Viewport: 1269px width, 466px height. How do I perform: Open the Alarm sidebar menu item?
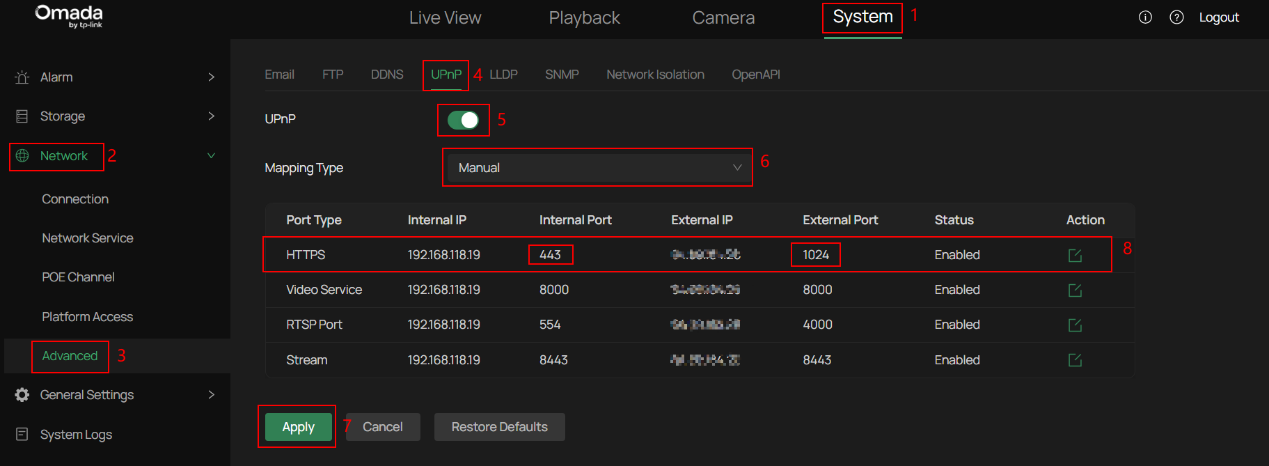click(x=115, y=77)
